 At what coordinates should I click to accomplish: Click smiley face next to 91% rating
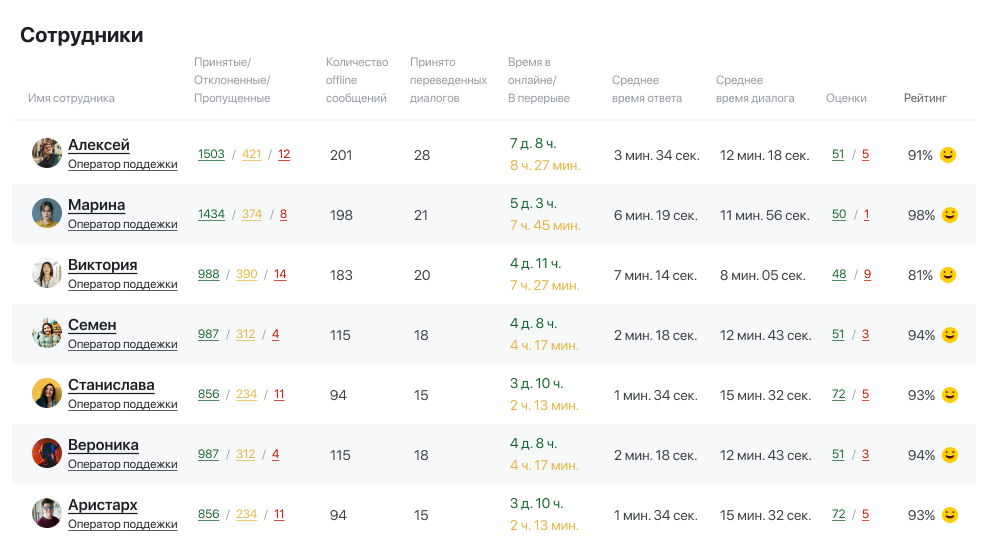coord(950,155)
